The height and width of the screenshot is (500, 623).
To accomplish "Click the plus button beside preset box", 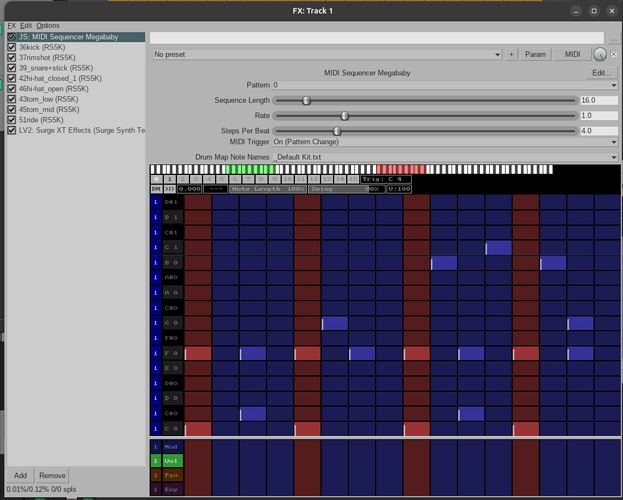I will click(x=512, y=54).
